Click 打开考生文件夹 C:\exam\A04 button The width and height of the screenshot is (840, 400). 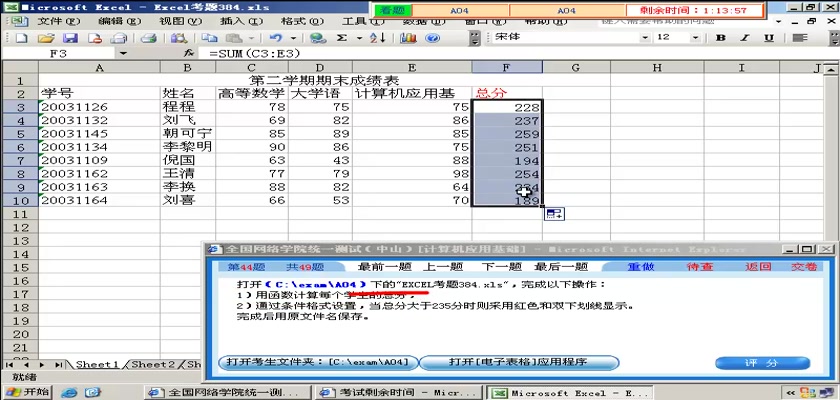click(318, 363)
